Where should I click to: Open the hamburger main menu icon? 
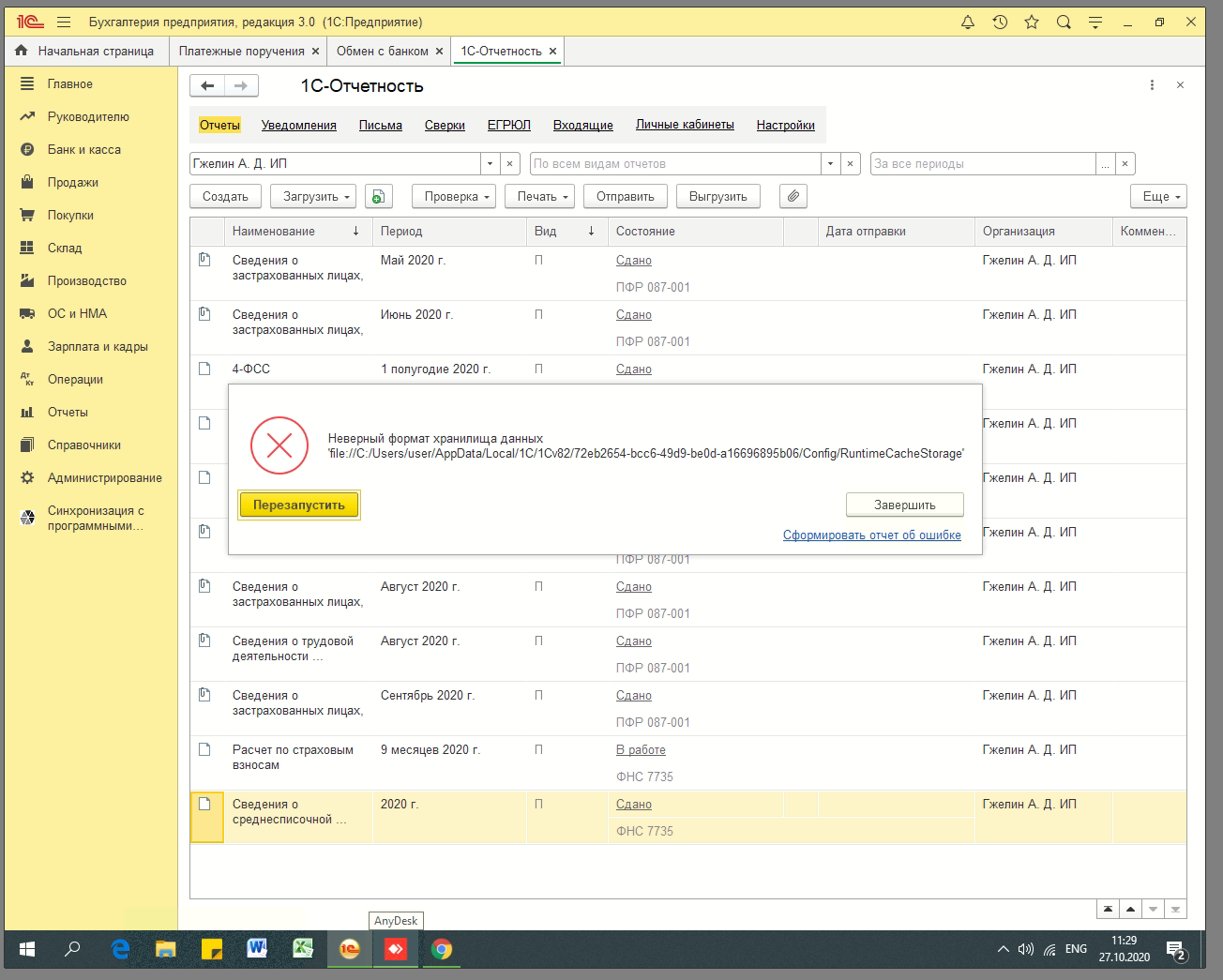point(64,22)
